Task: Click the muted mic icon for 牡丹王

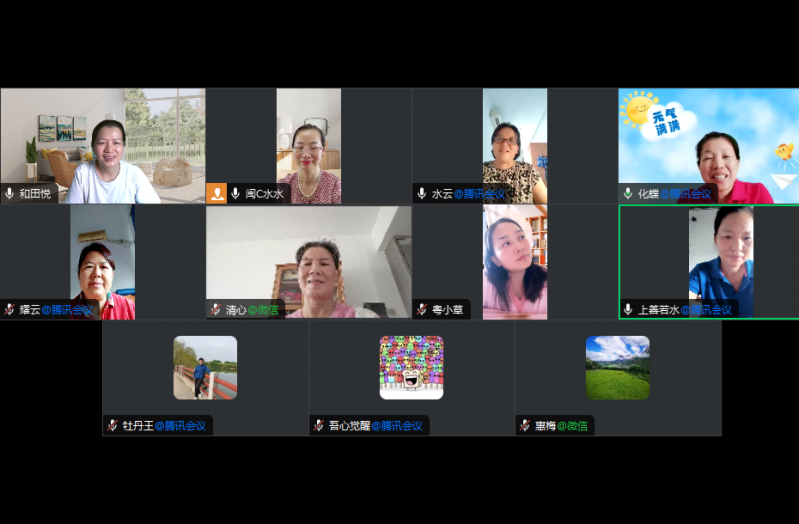Action: click(x=113, y=426)
